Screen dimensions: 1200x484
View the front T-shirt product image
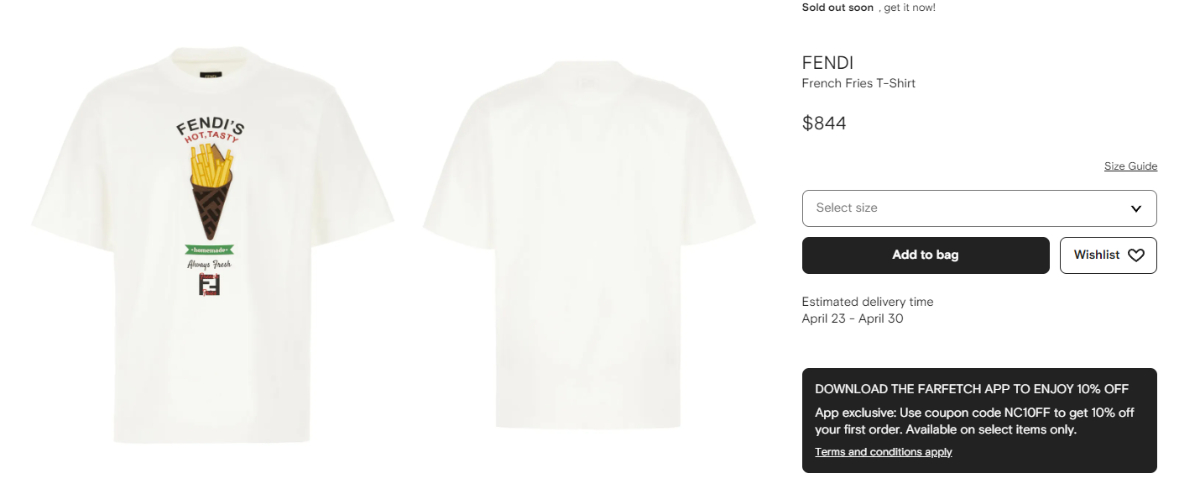point(212,242)
